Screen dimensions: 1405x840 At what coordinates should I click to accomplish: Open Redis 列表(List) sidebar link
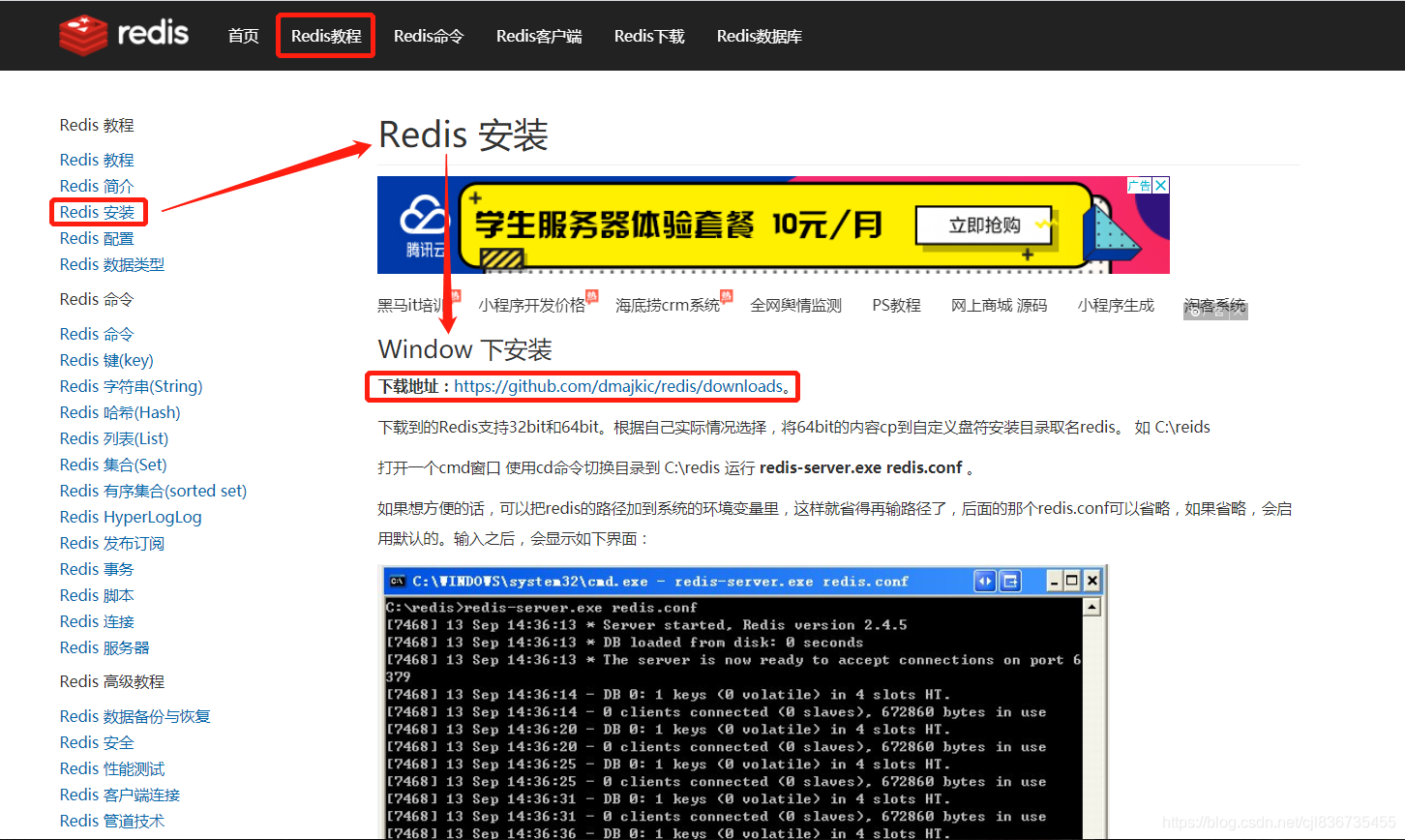point(114,438)
